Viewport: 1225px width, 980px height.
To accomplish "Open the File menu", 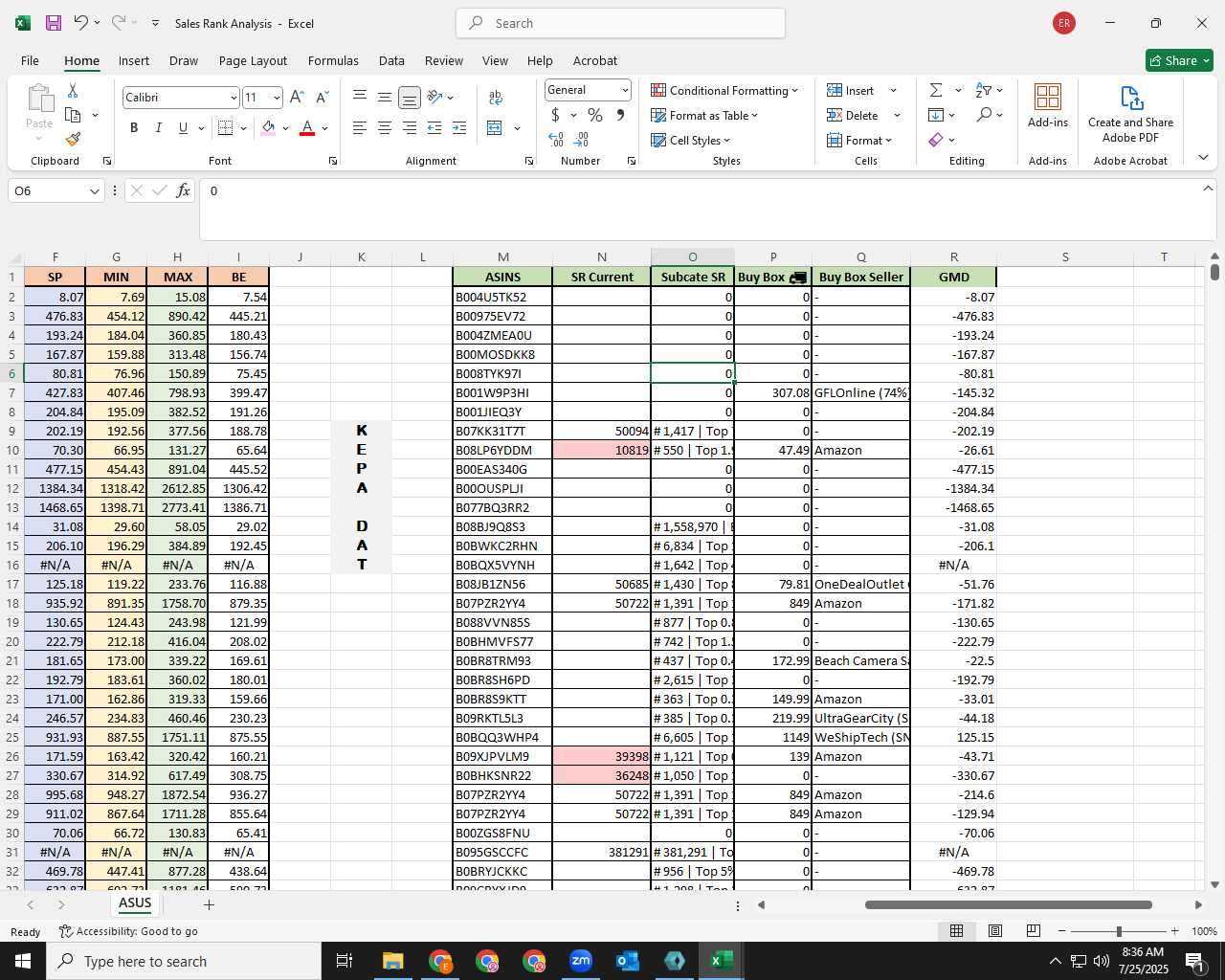I will [x=30, y=60].
